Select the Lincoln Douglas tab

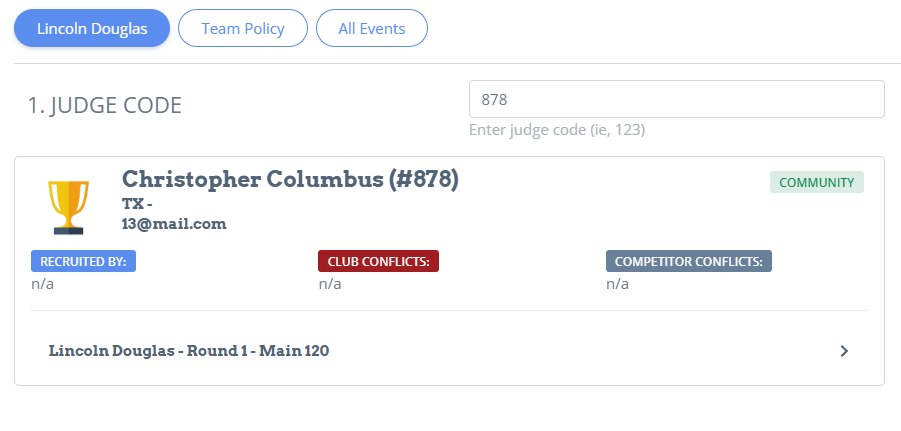pyautogui.click(x=92, y=28)
